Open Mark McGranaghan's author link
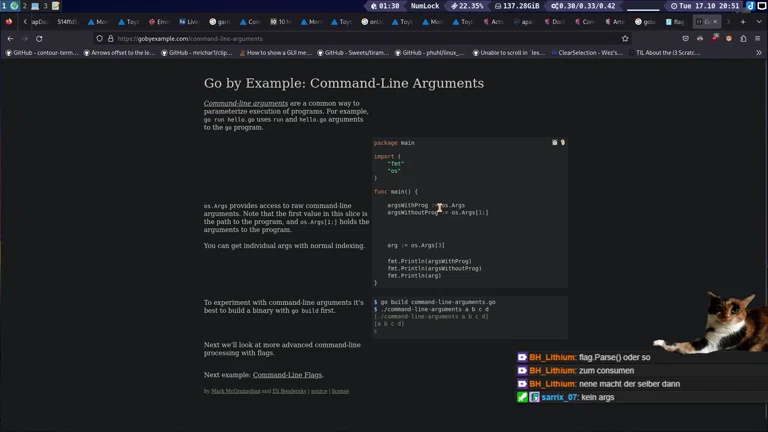The width and height of the screenshot is (768, 432). click(x=236, y=391)
